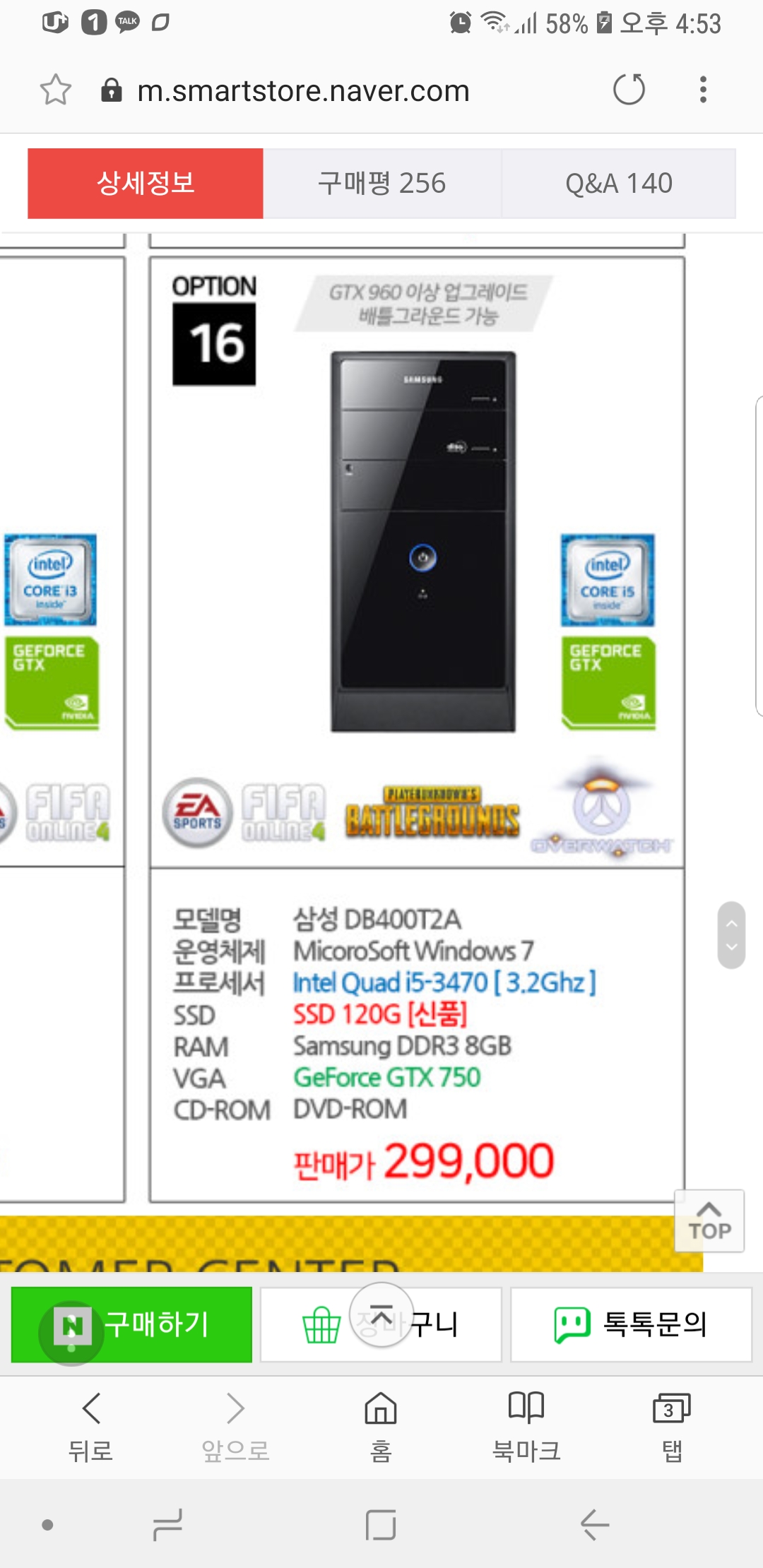763x1568 pixels.
Task: Use the page scroll handle
Action: (732, 935)
